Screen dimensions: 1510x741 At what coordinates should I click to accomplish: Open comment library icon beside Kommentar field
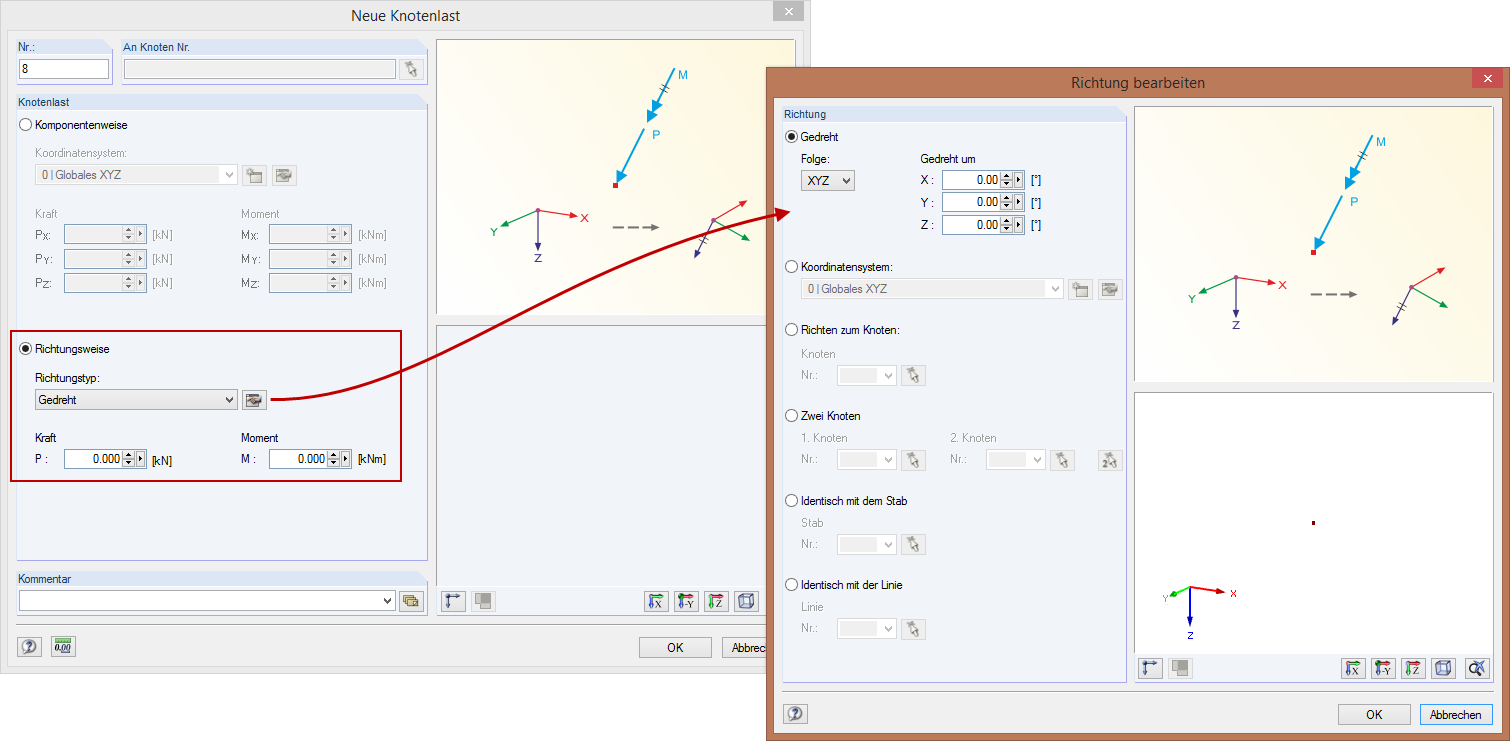pos(411,601)
